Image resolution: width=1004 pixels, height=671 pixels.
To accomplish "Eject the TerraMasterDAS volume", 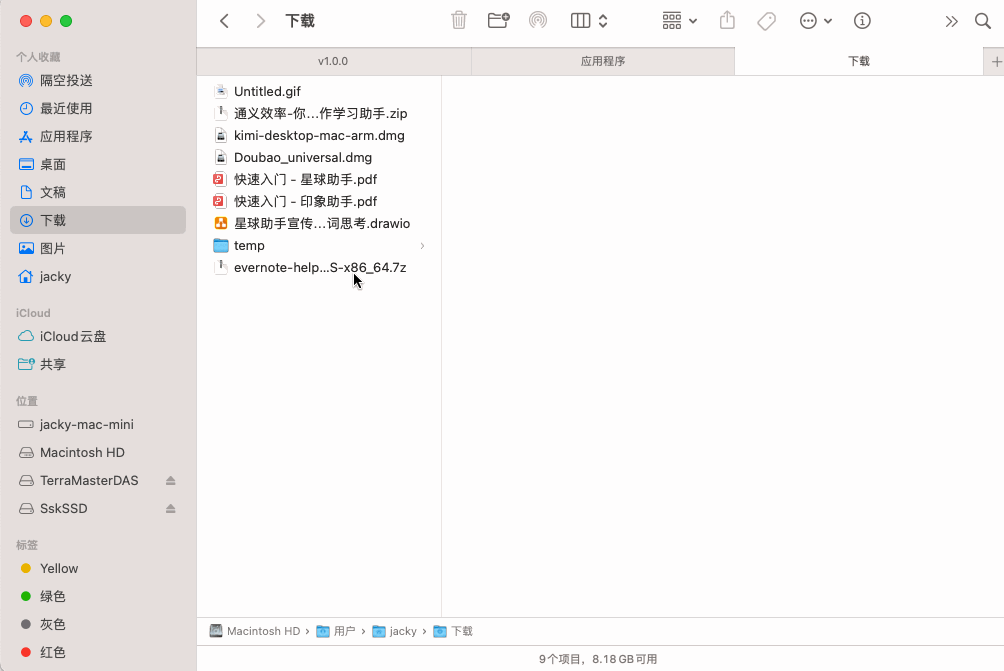I will pyautogui.click(x=171, y=481).
